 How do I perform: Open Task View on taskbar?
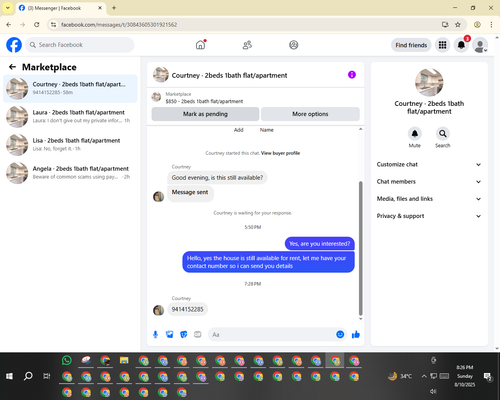tap(47, 376)
